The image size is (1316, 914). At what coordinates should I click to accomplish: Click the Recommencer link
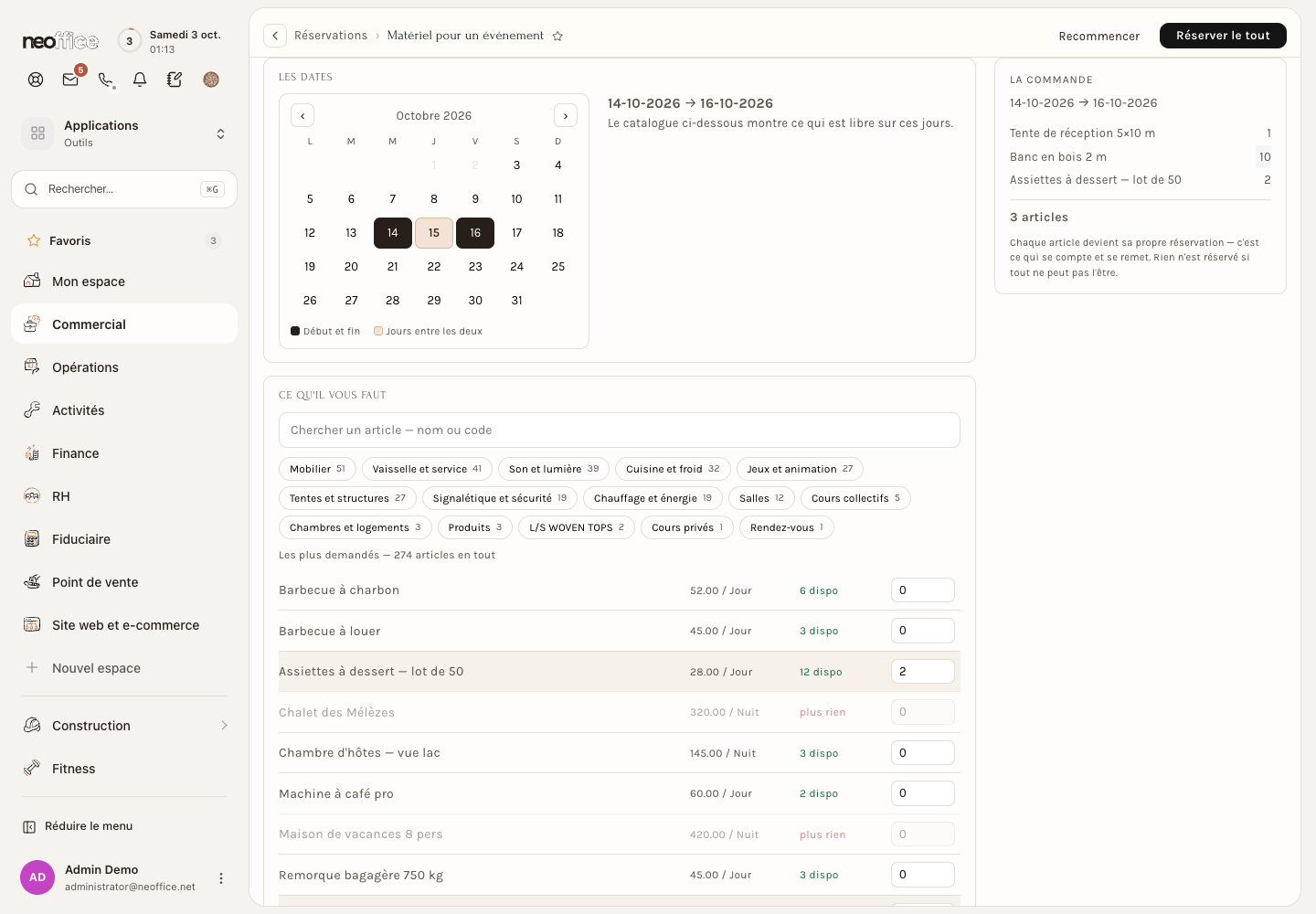1099,37
